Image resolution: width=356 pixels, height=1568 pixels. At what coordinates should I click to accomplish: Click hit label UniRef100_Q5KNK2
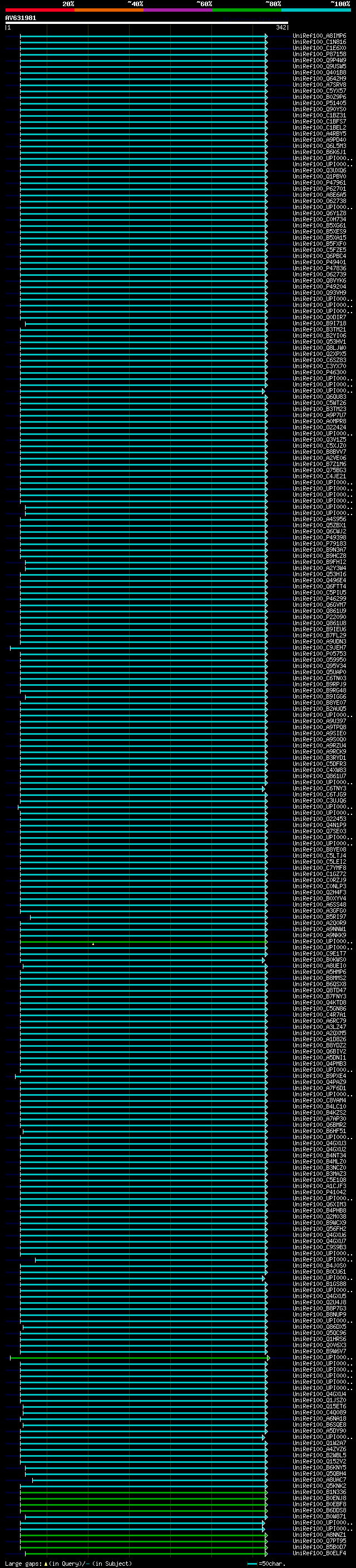pyautogui.click(x=319, y=1485)
